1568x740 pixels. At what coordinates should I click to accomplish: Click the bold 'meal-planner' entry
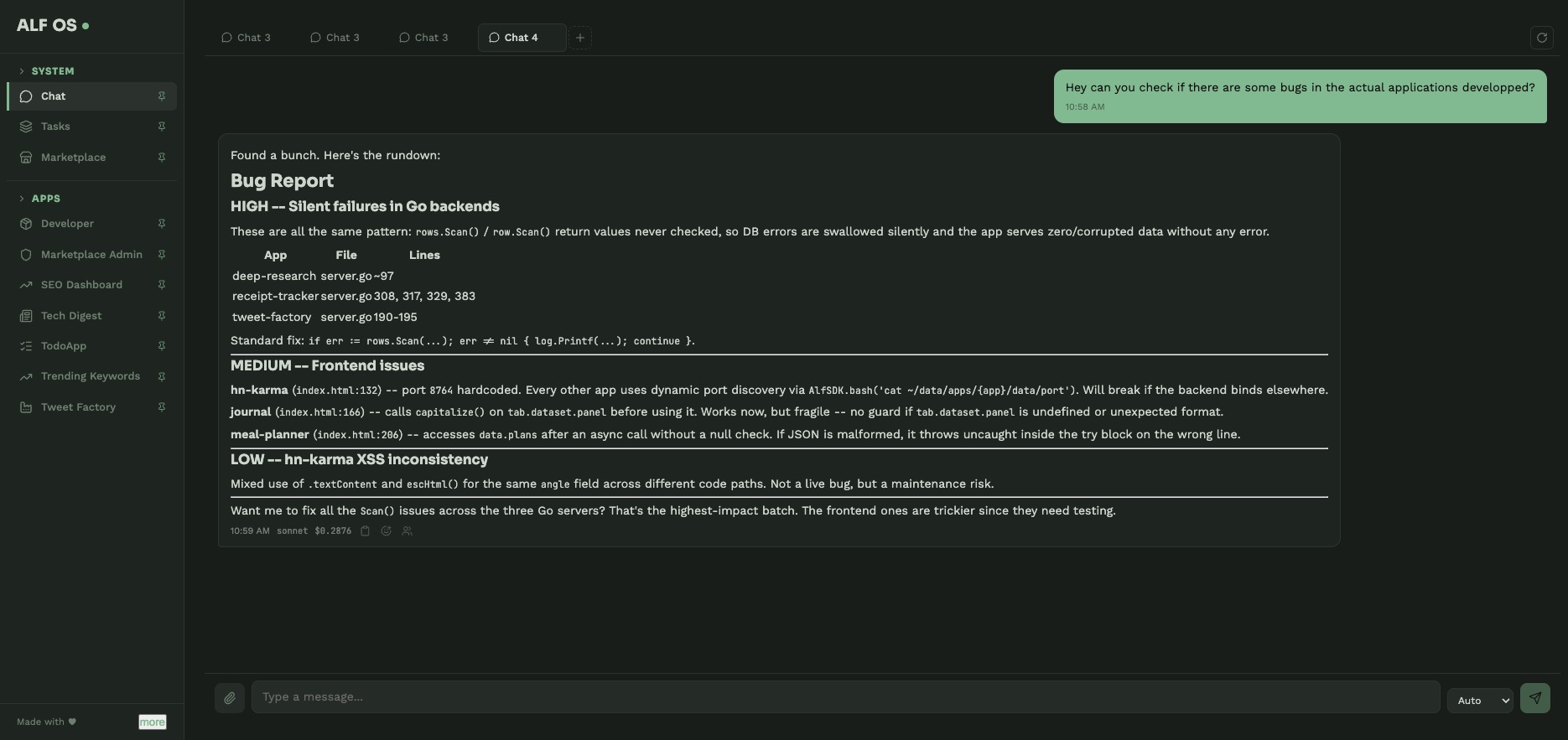[270, 434]
